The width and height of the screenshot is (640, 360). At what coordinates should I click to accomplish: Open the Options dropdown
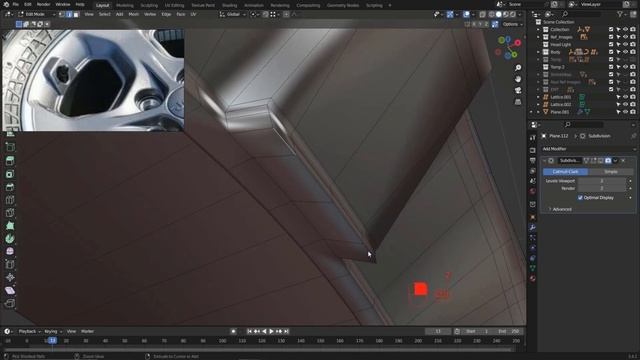pos(513,24)
